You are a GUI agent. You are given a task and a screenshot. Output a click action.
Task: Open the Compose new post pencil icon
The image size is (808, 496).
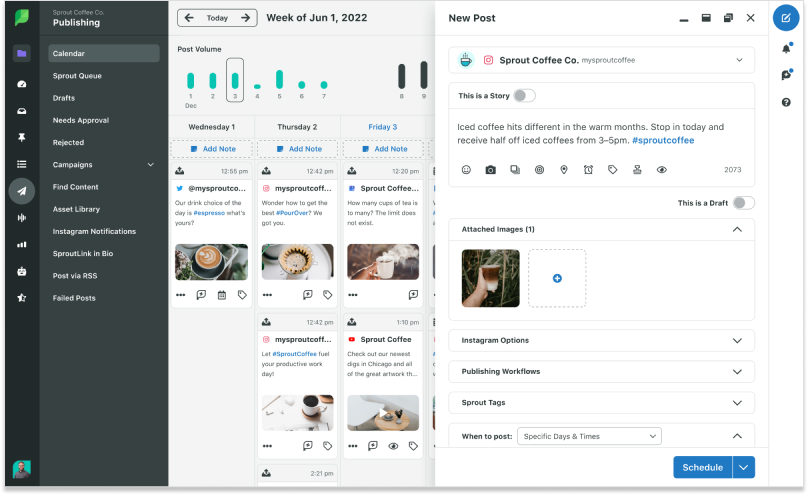click(x=785, y=18)
